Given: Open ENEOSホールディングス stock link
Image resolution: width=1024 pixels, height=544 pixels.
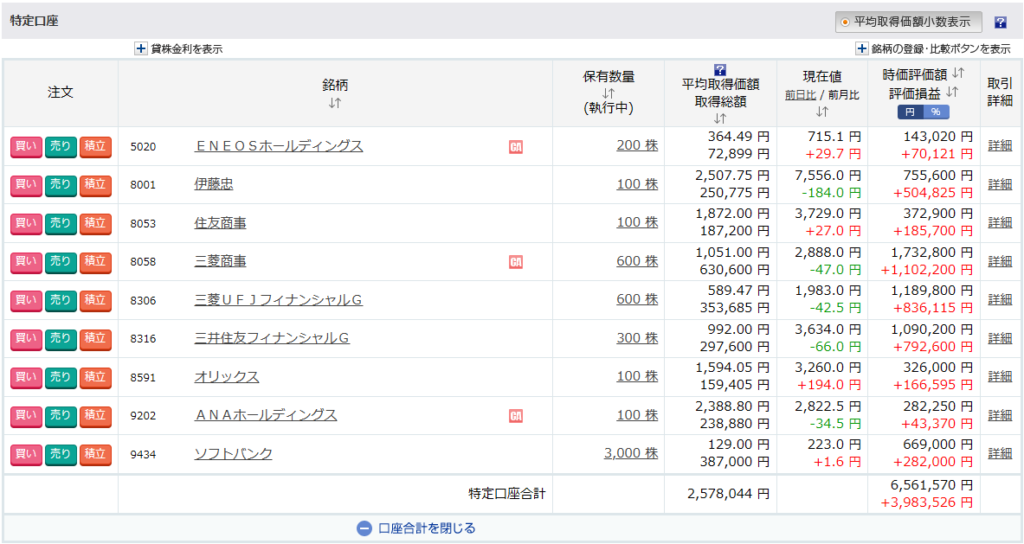Looking at the screenshot, I should click(279, 146).
